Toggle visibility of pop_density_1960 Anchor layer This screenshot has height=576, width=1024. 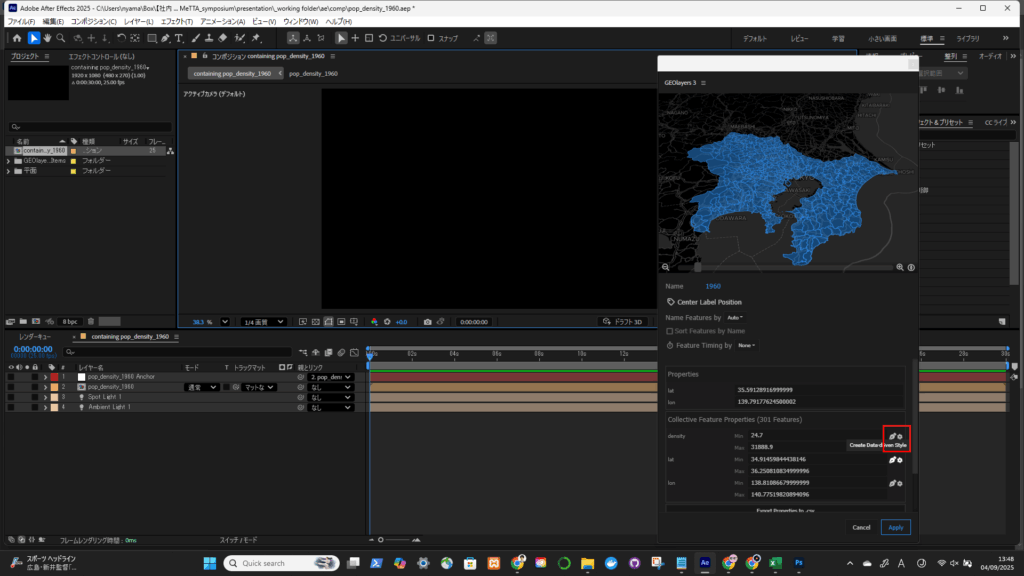pos(10,377)
